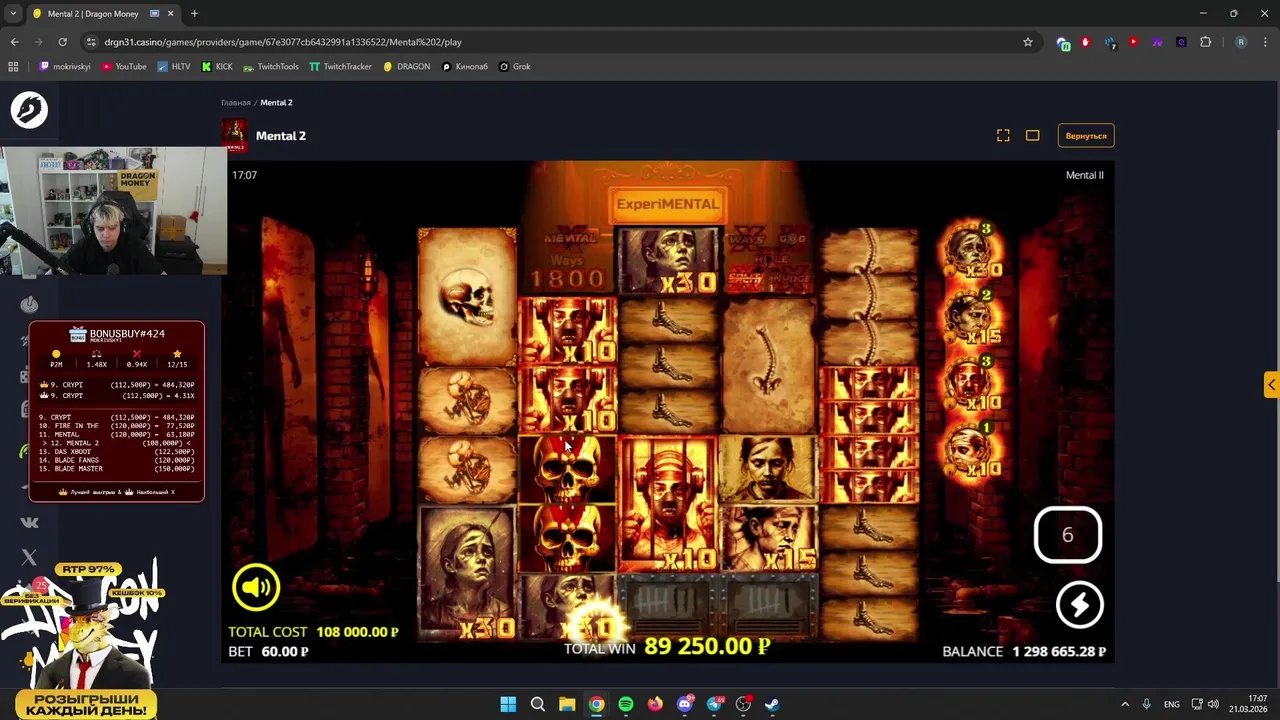Open the Chrome extensions puzzle menu
Image resolution: width=1280 pixels, height=720 pixels.
(x=1205, y=42)
